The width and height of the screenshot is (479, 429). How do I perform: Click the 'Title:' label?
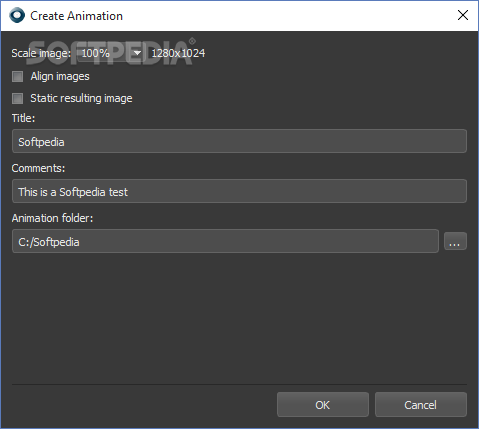click(x=23, y=118)
